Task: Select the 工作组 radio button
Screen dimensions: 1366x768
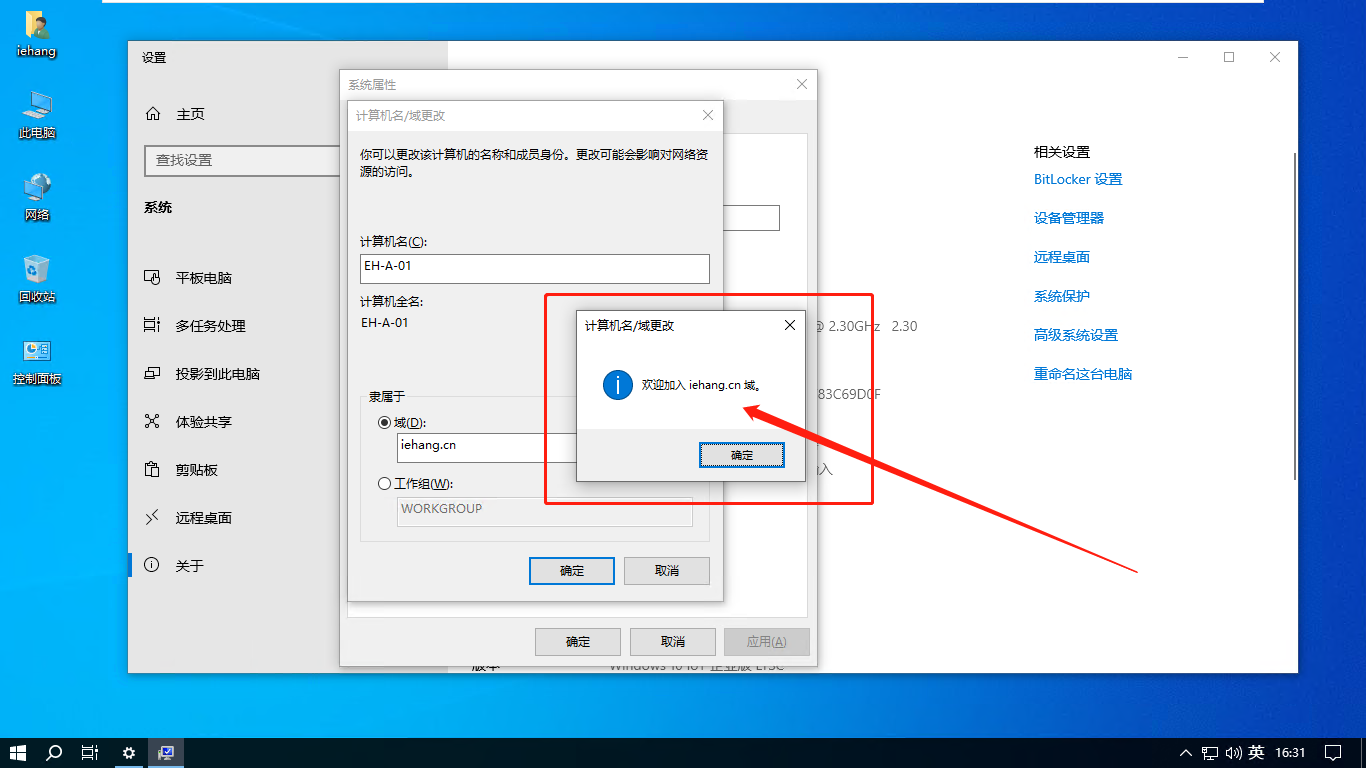Action: point(385,484)
